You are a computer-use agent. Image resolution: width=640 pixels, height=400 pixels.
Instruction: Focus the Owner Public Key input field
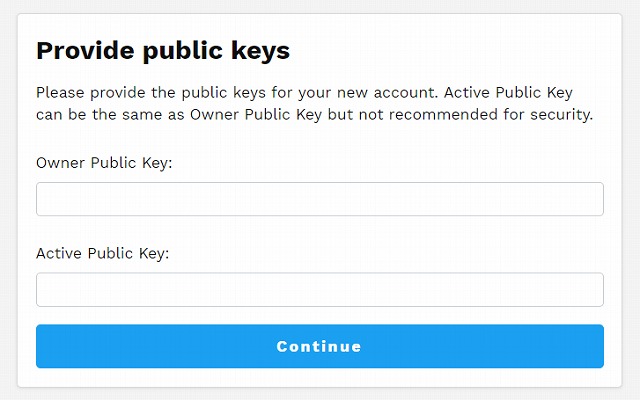pyautogui.click(x=320, y=199)
